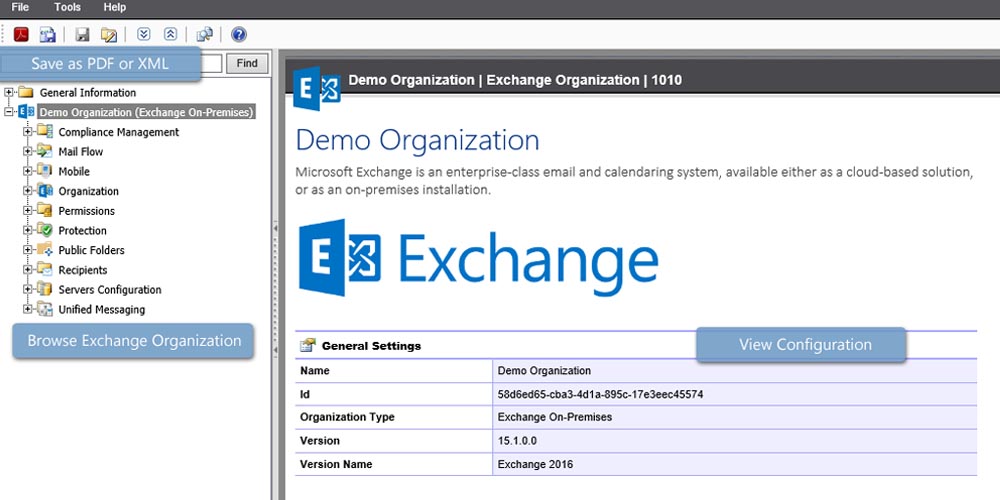The width and height of the screenshot is (1000, 500).
Task: Click the large Exchange logo image
Action: tap(478, 258)
